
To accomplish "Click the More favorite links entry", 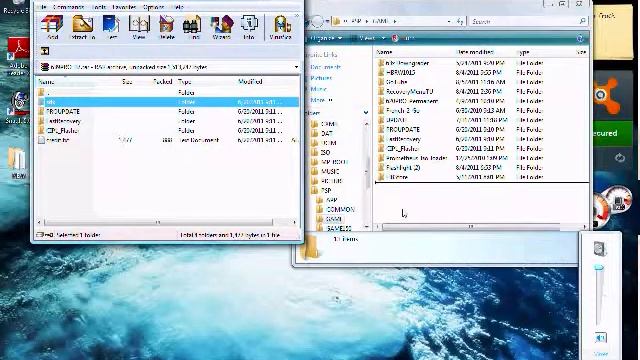I will [321, 100].
